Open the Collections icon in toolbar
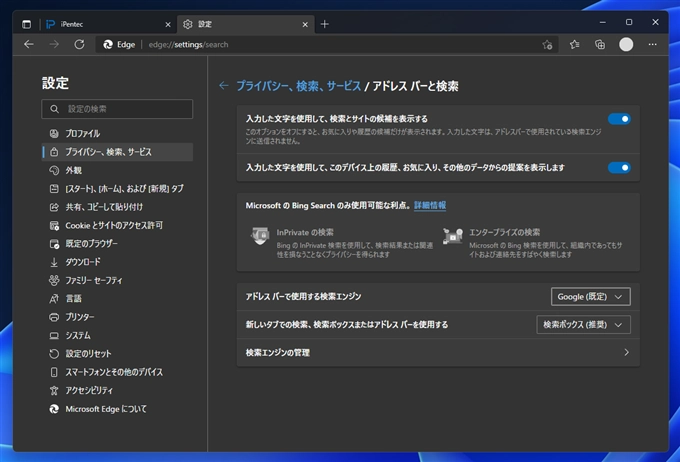680x462 pixels. pos(600,44)
